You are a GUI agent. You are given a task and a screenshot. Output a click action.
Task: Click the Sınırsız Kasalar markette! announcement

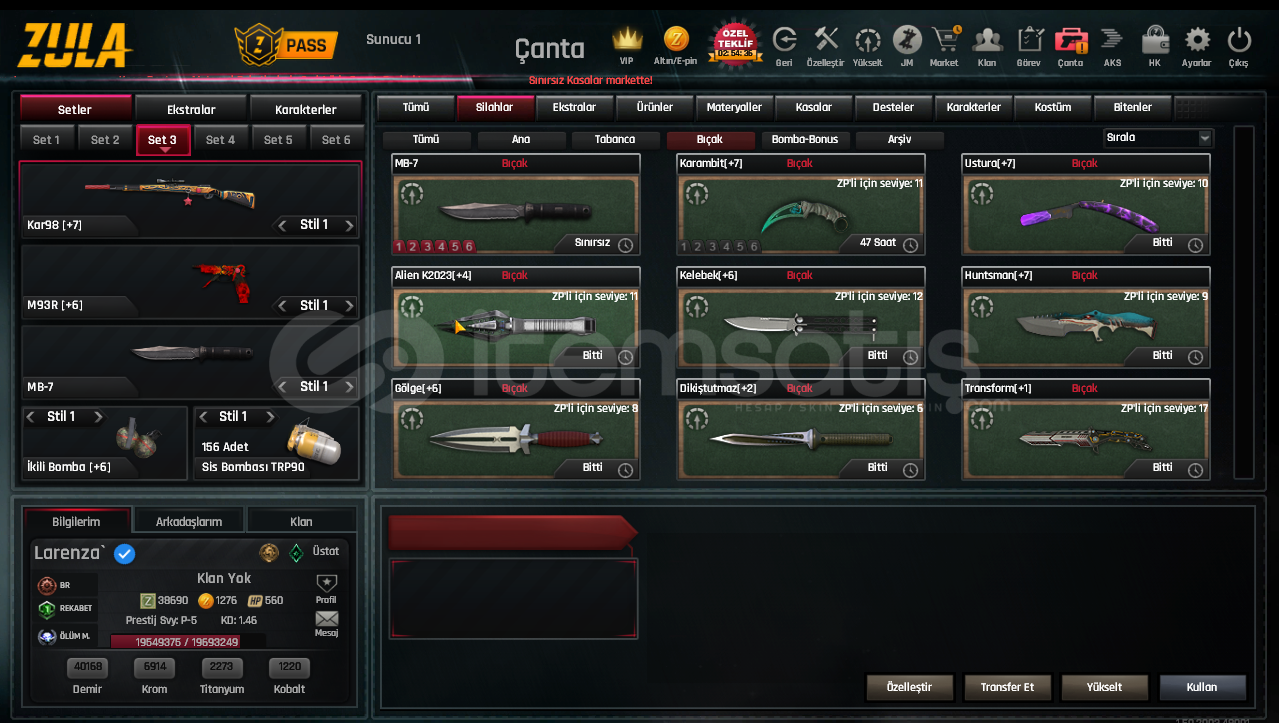tap(590, 80)
